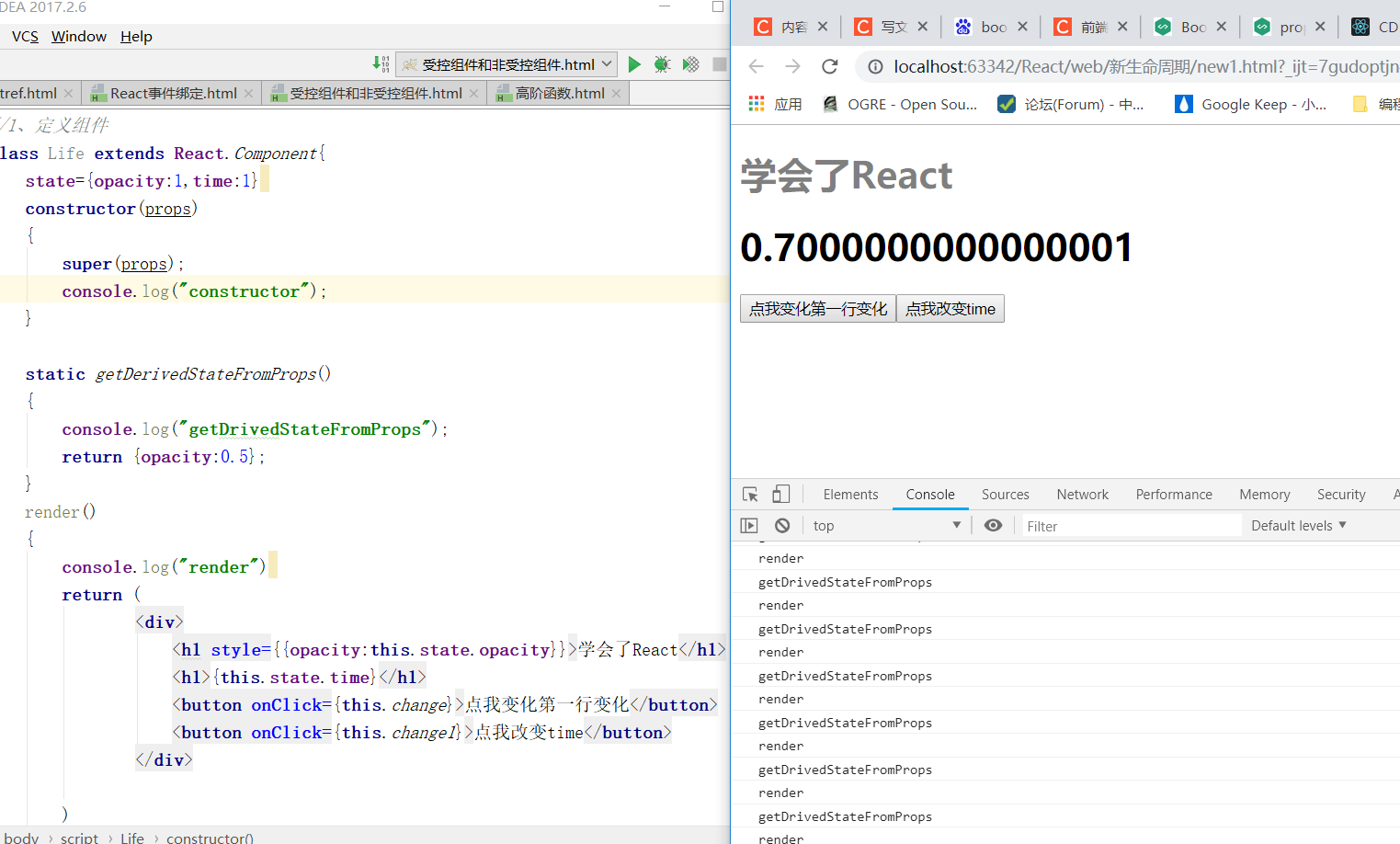This screenshot has width=1400, height=844.
Task: Click the getDerivedStateFromProps method name in editor
Action: pos(206,374)
